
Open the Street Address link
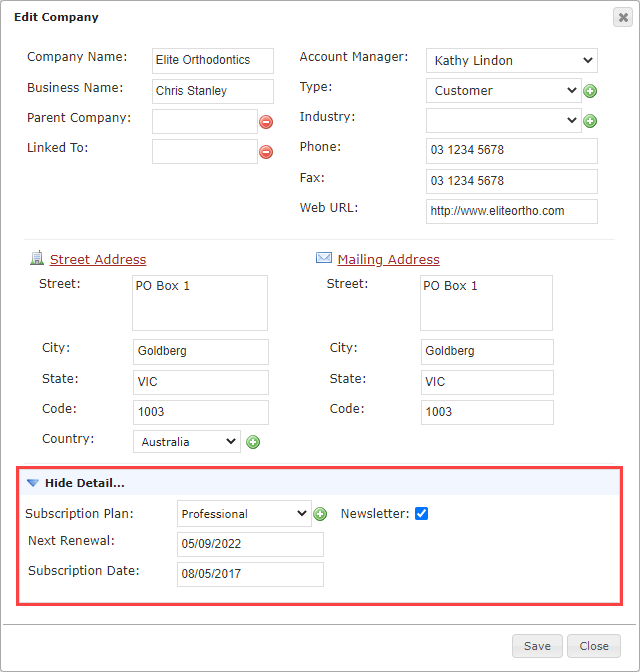(x=98, y=259)
